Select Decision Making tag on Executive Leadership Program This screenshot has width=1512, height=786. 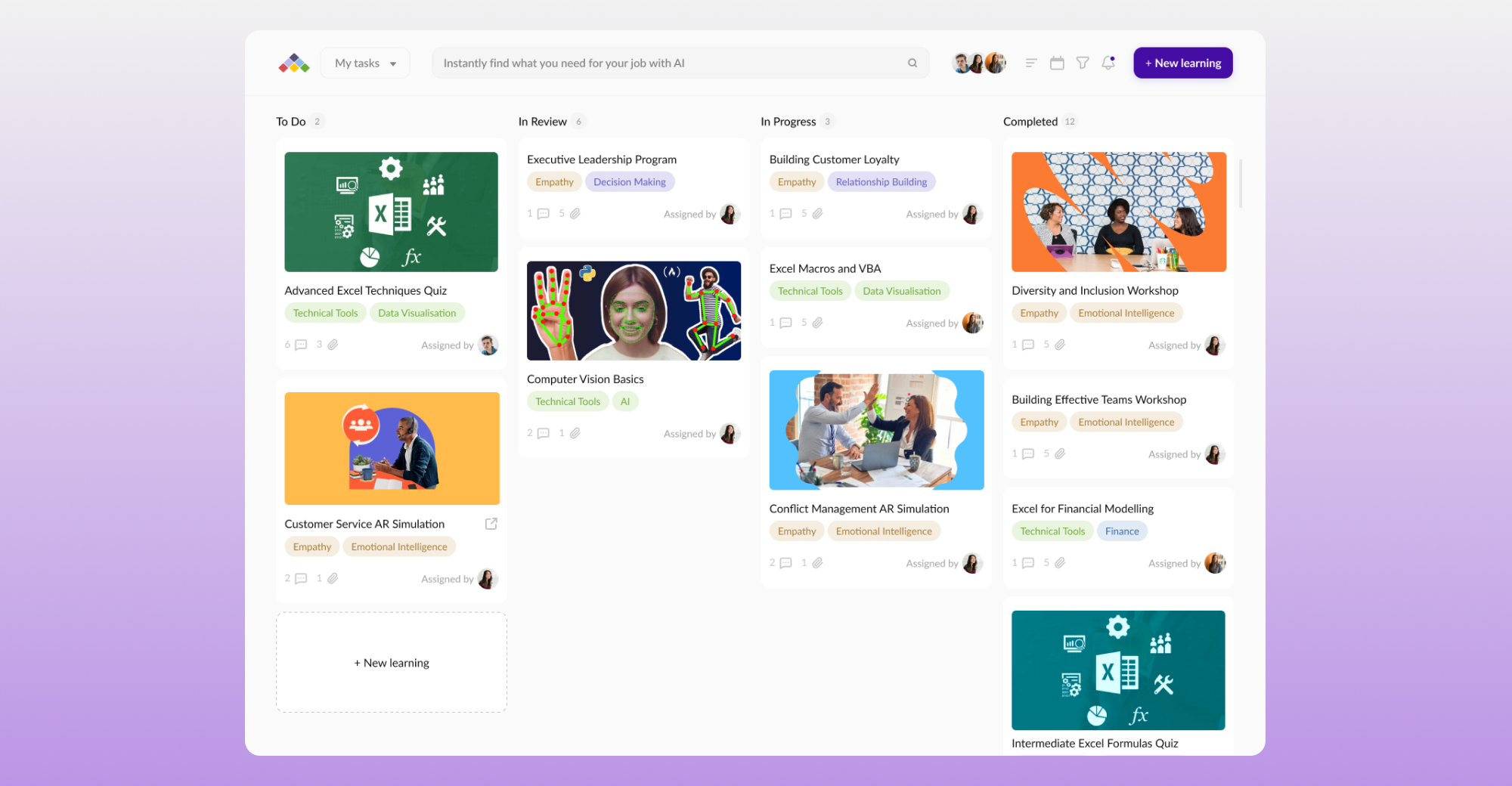(630, 182)
